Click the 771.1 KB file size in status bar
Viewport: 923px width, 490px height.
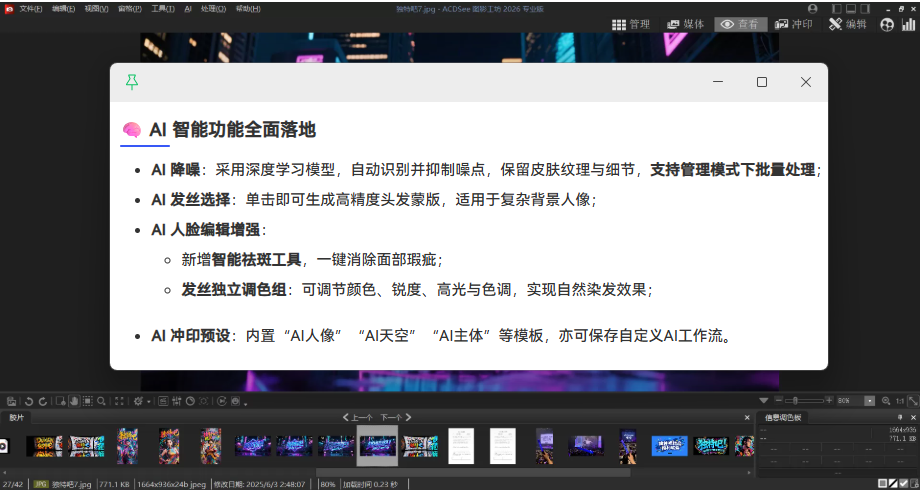pos(114,485)
